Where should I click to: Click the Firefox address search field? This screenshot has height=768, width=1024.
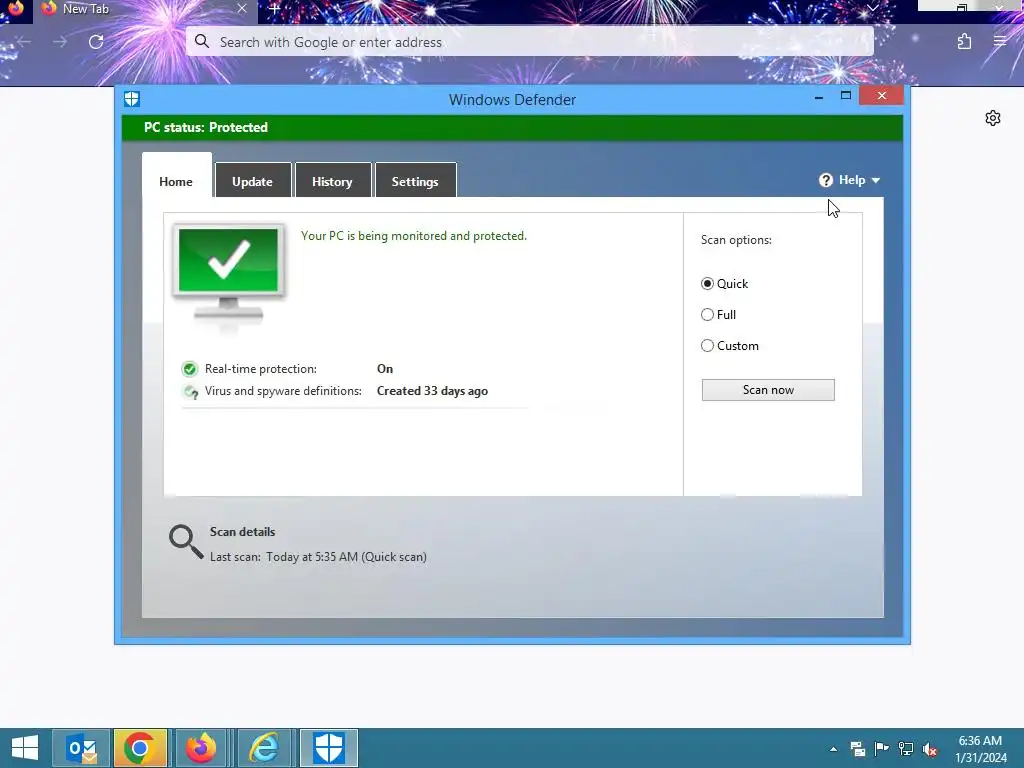(530, 42)
